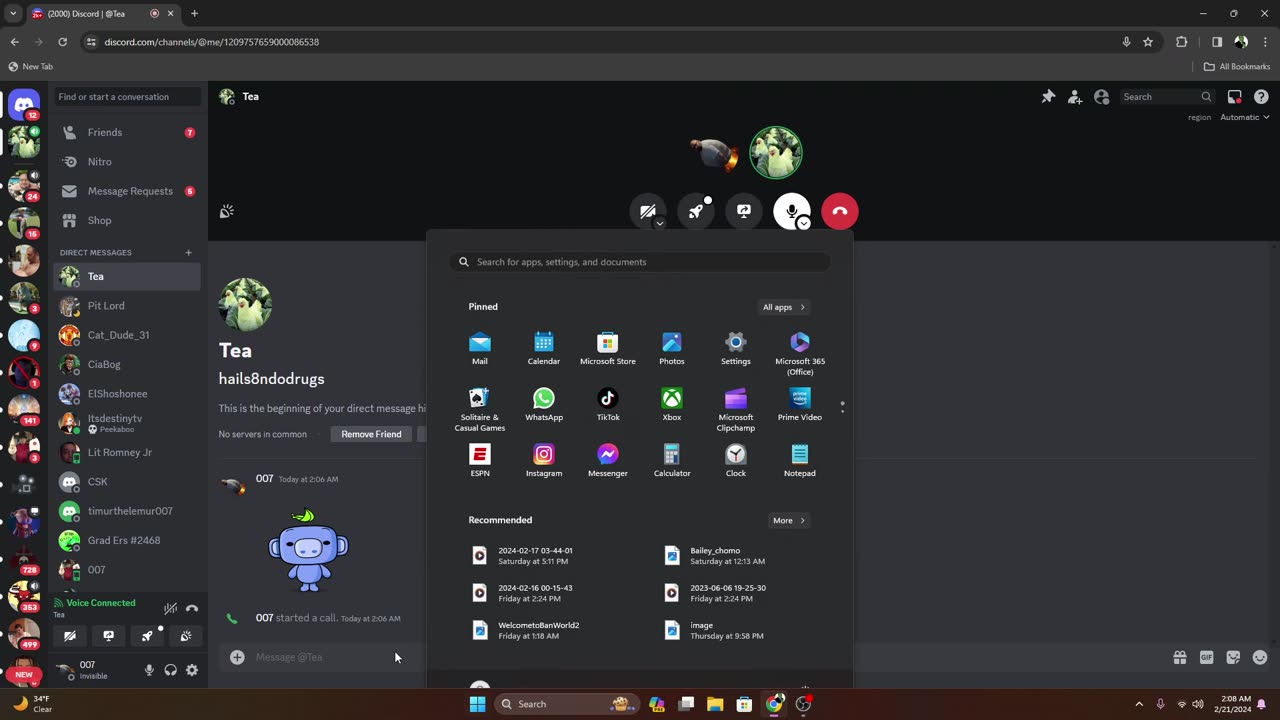Open Pit Lord direct message
The height and width of the screenshot is (720, 1280).
point(127,306)
